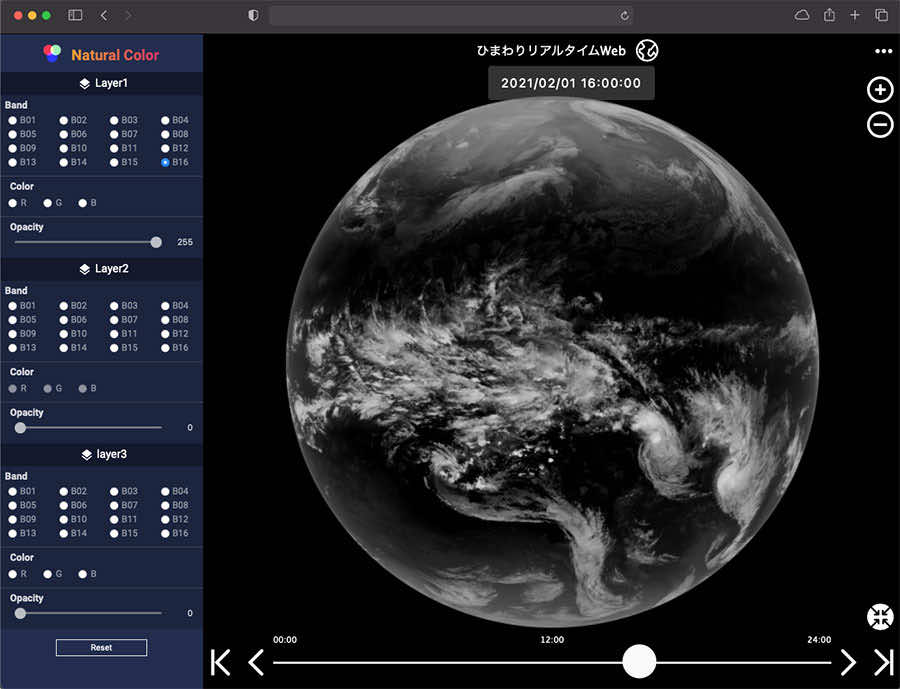Click the collapse fullscreen arrows icon
Viewport: 900px width, 689px height.
pos(880,617)
